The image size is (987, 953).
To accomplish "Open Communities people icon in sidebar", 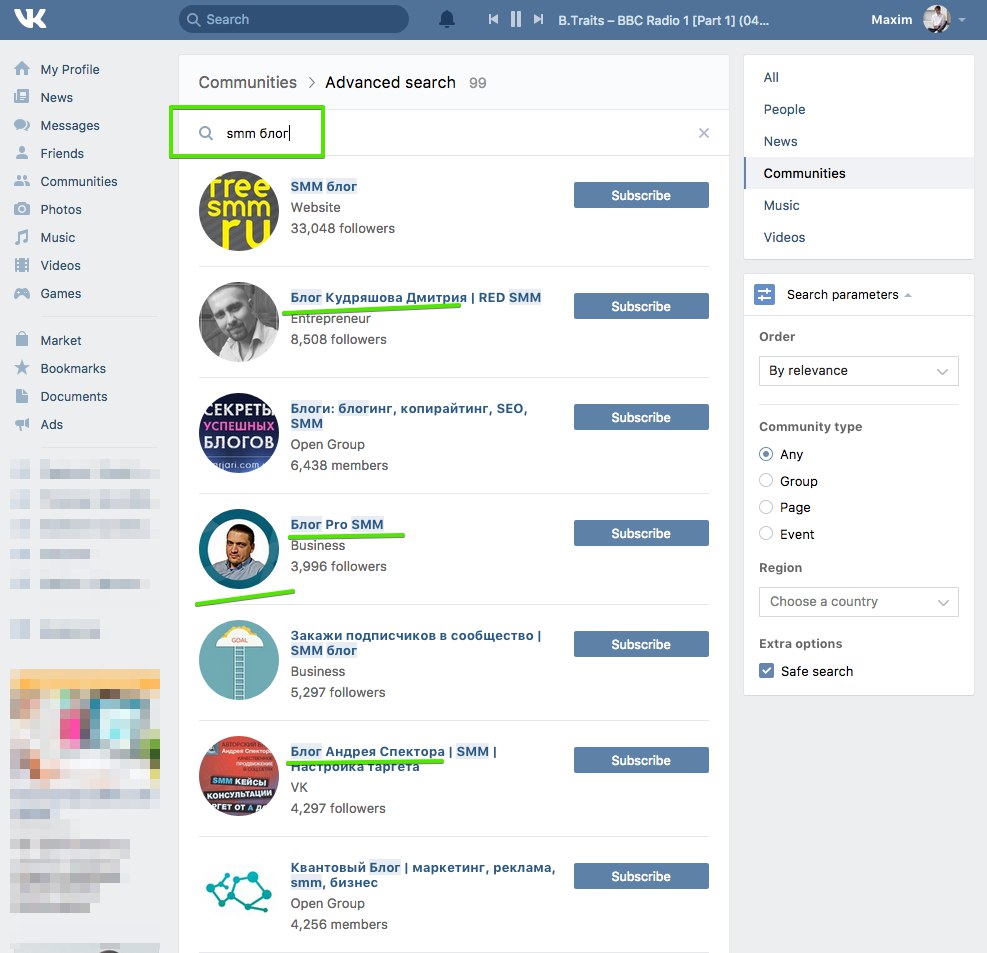I will click(22, 181).
